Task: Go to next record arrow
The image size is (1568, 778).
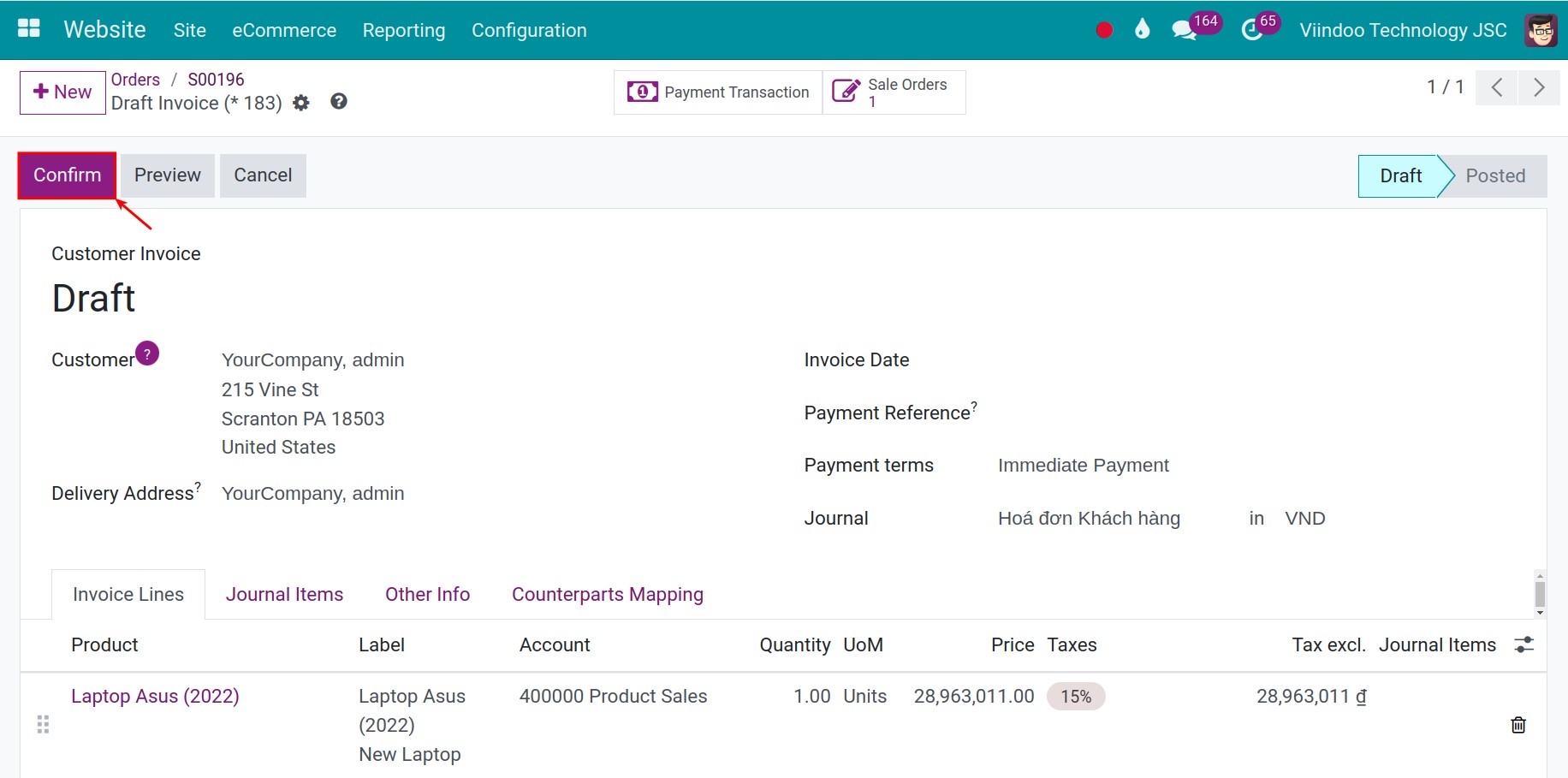Action: [x=1539, y=87]
